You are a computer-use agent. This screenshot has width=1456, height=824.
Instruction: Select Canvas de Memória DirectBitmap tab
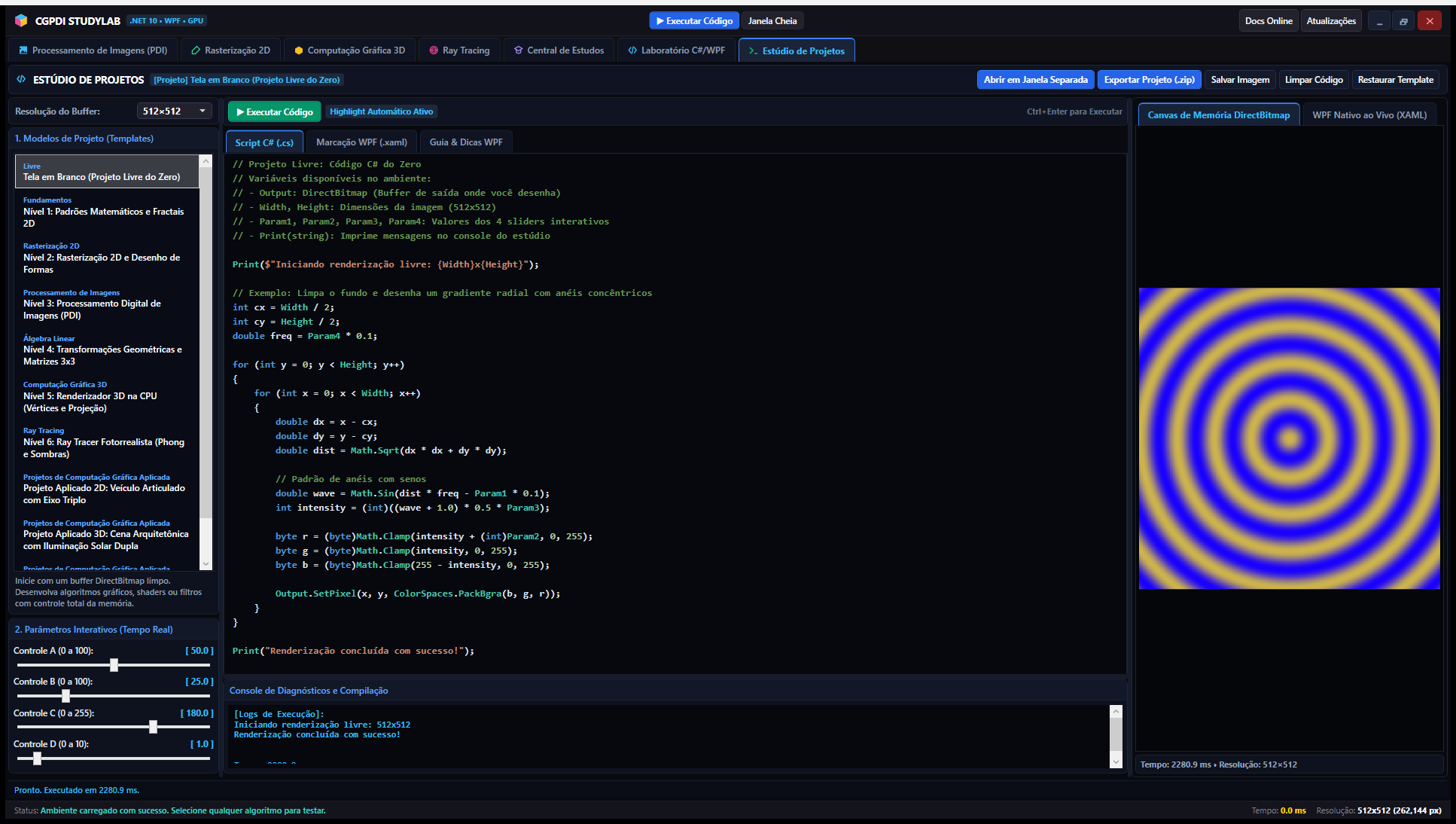[x=1218, y=115]
